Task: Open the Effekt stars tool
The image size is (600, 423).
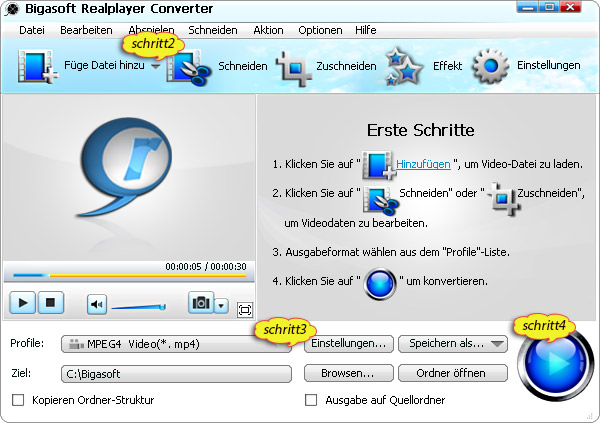Action: pos(403,67)
